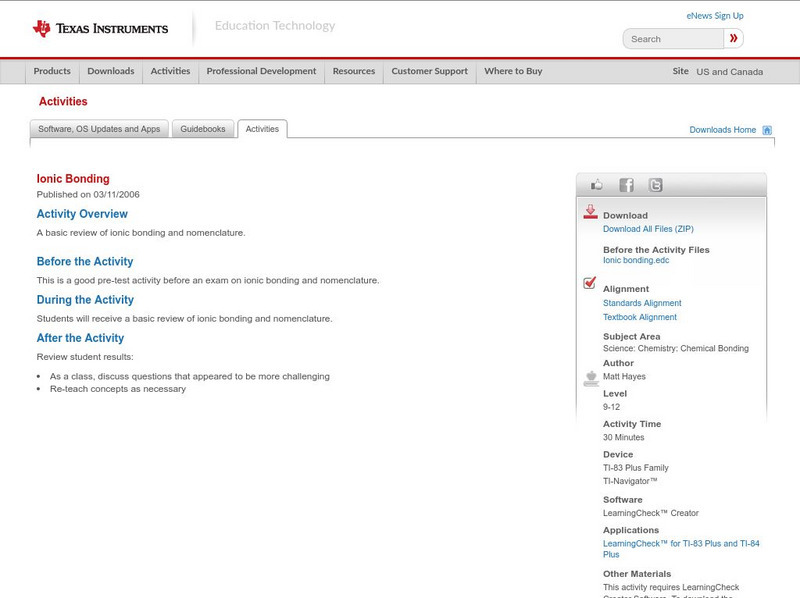Click the After the Activity heading
Image resolution: width=800 pixels, height=598 pixels.
coord(80,338)
